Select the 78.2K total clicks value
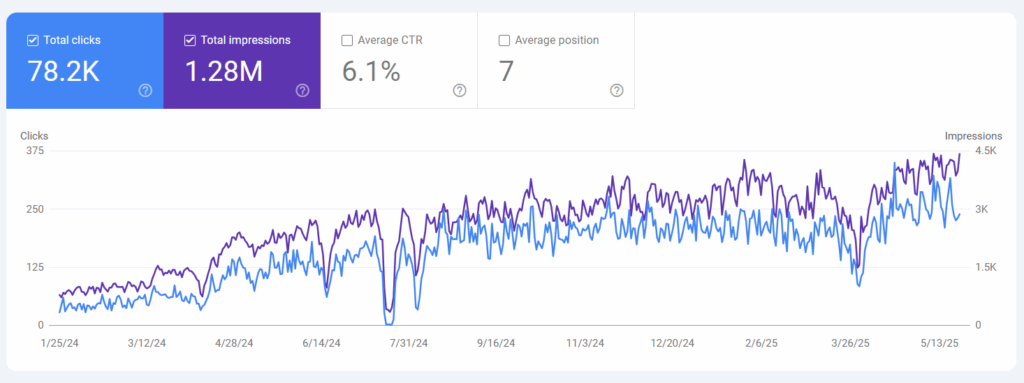Image resolution: width=1024 pixels, height=383 pixels. (63, 71)
